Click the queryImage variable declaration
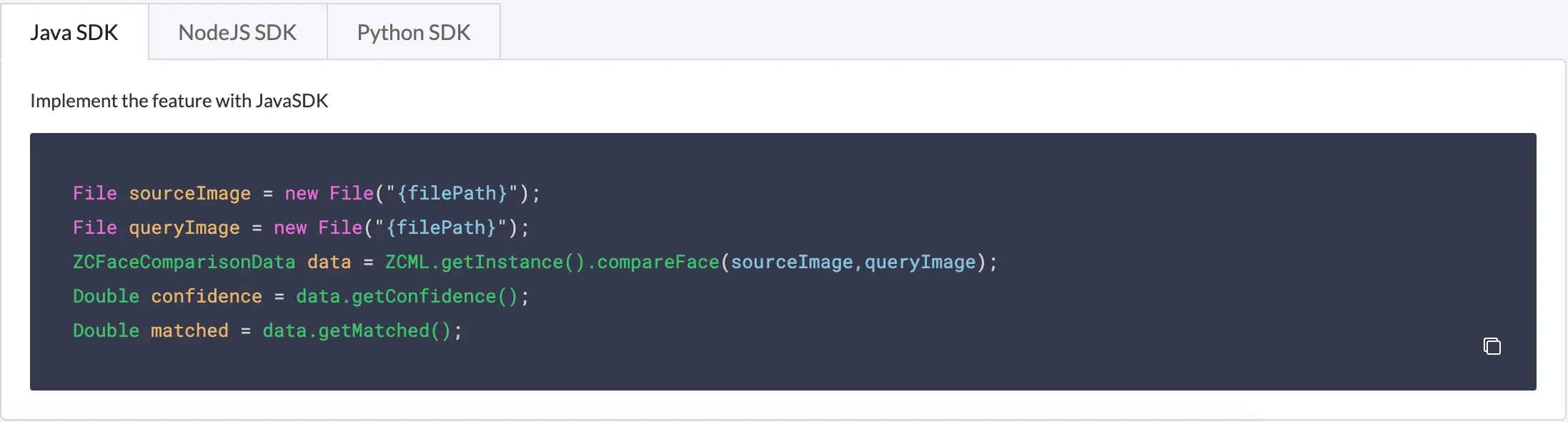 [184, 227]
